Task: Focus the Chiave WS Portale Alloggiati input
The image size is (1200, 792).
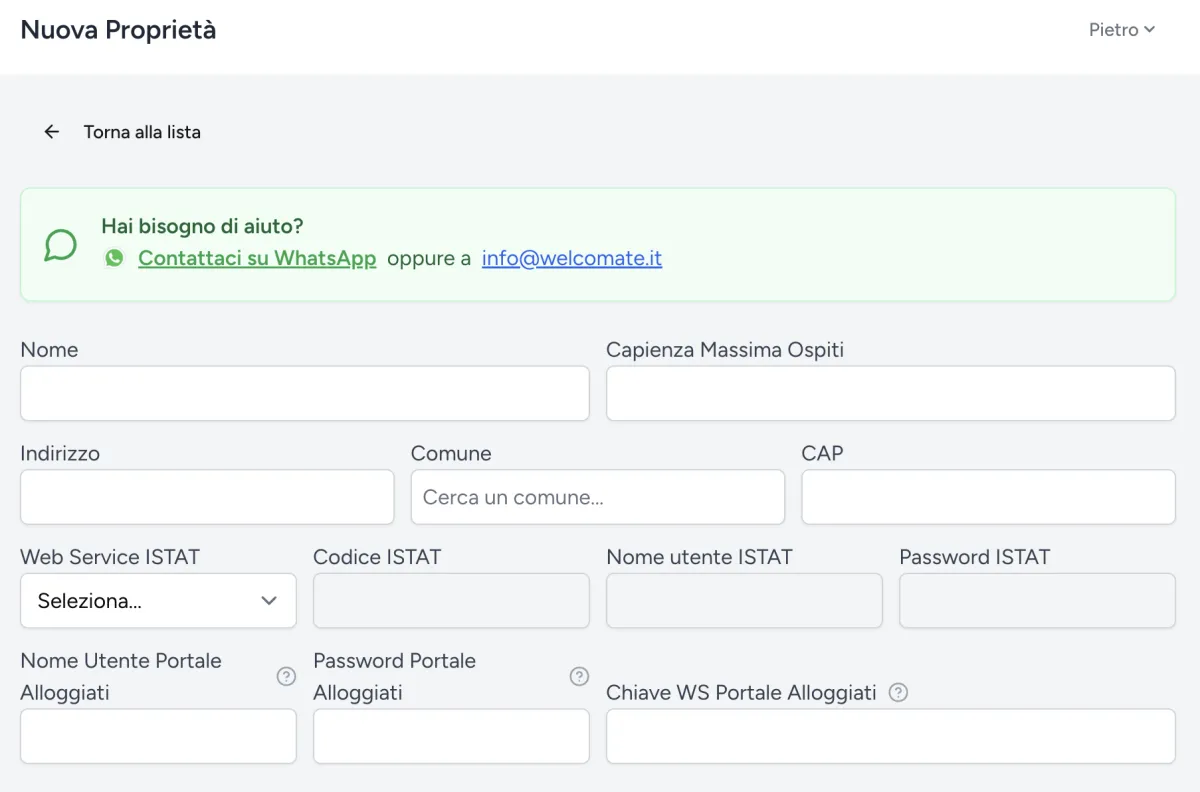Action: click(x=890, y=737)
